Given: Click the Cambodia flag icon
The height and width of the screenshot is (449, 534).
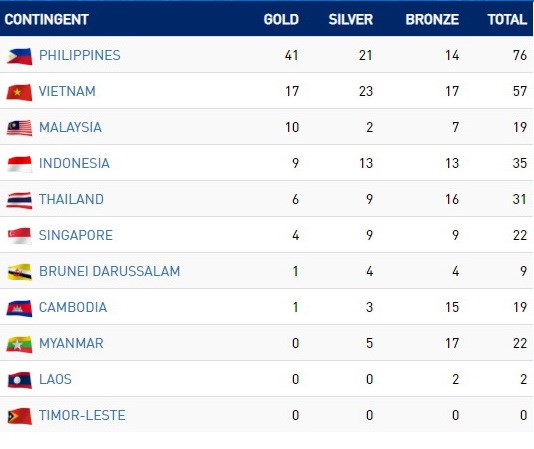Looking at the screenshot, I should (19, 308).
